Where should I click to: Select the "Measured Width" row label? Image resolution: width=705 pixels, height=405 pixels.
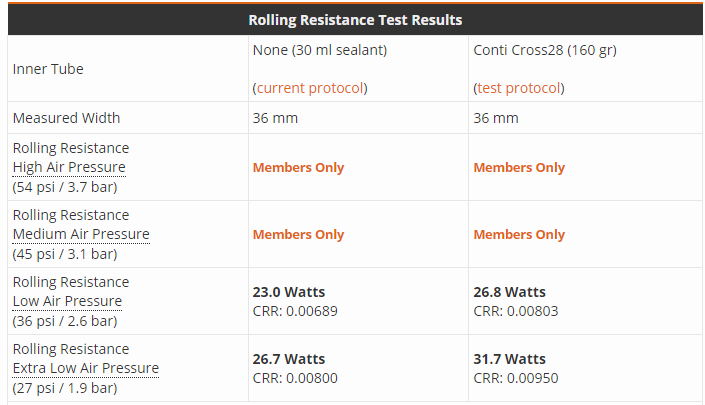[66, 118]
